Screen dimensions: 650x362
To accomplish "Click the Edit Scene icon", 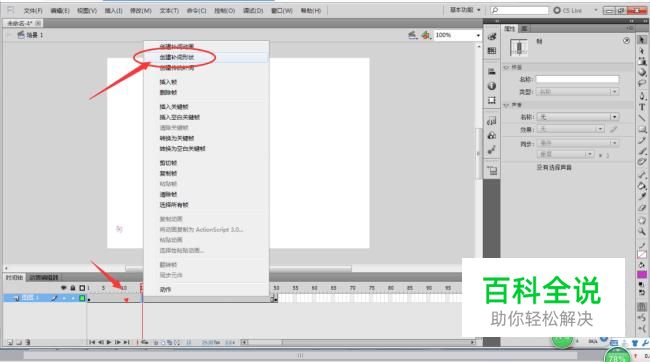I will coord(412,35).
